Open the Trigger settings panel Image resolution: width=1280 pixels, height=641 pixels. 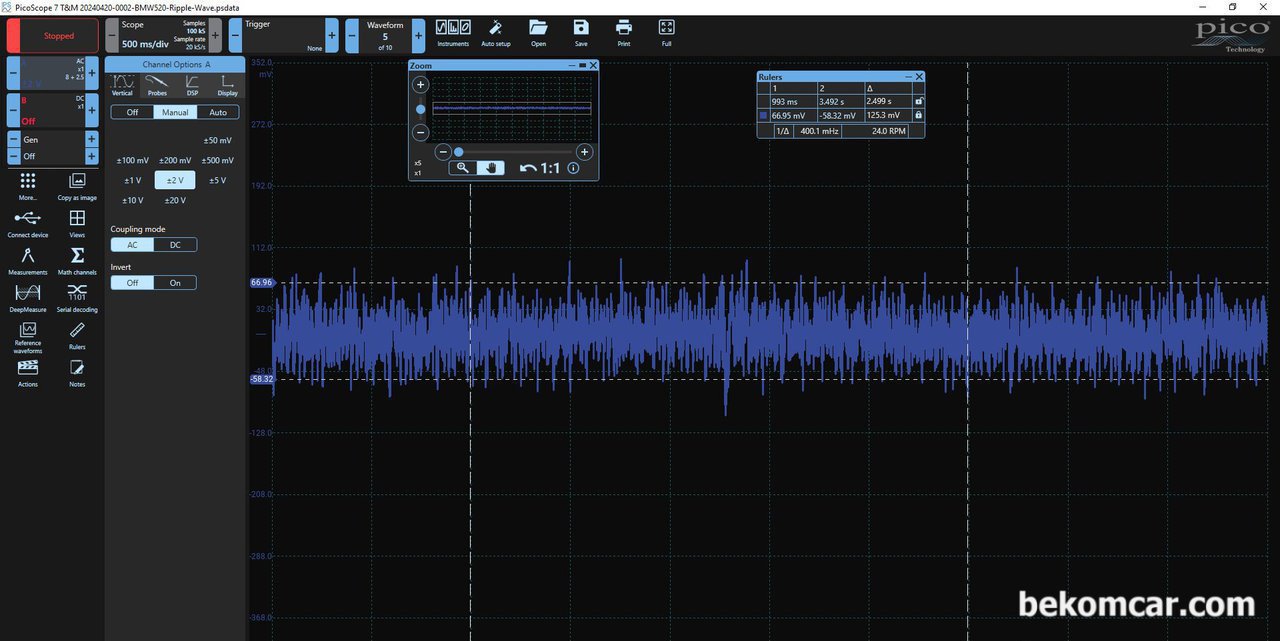pos(285,36)
